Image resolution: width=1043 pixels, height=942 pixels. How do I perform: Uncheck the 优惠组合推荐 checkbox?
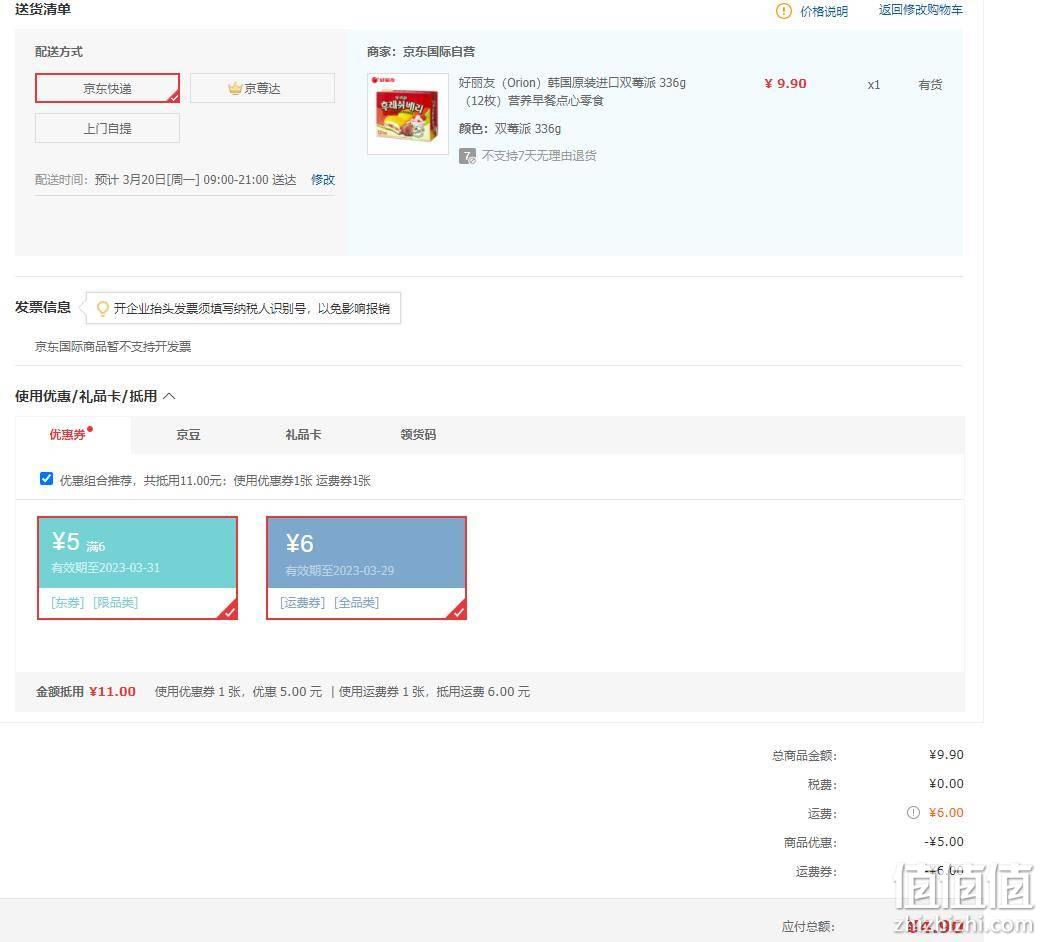coord(46,479)
